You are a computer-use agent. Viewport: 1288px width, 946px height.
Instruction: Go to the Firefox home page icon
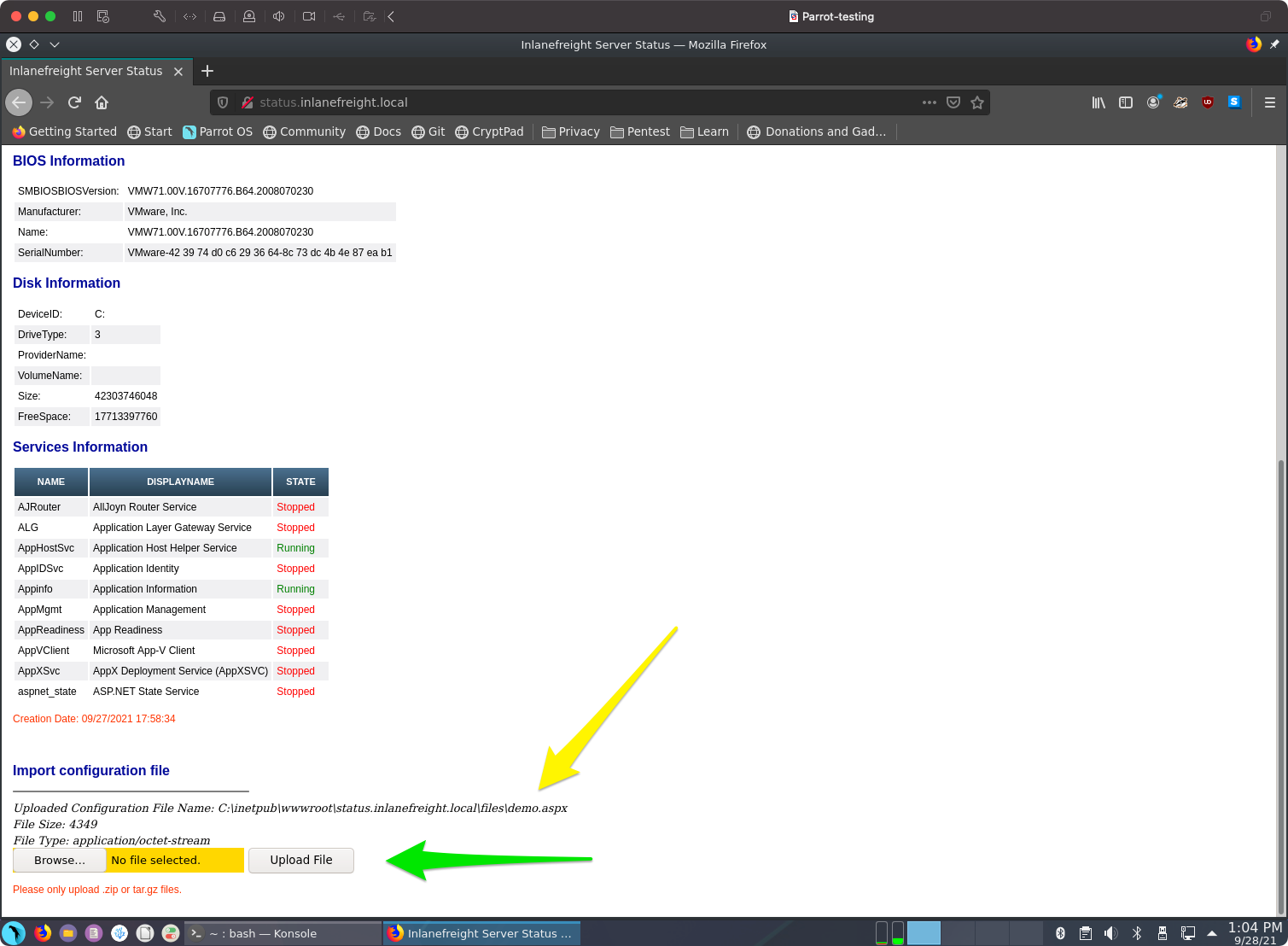pyautogui.click(x=102, y=102)
